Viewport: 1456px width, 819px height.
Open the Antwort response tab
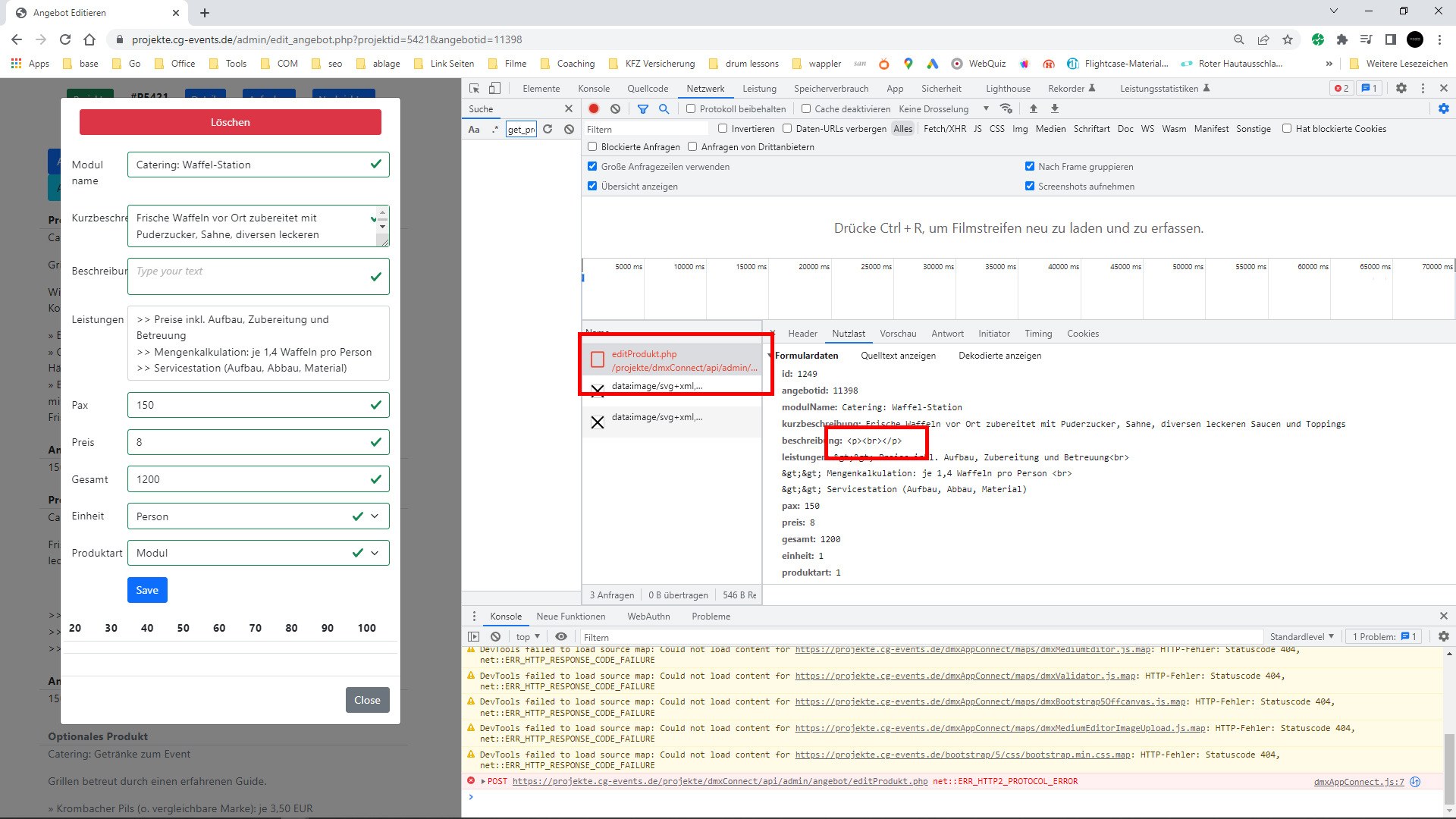point(947,334)
